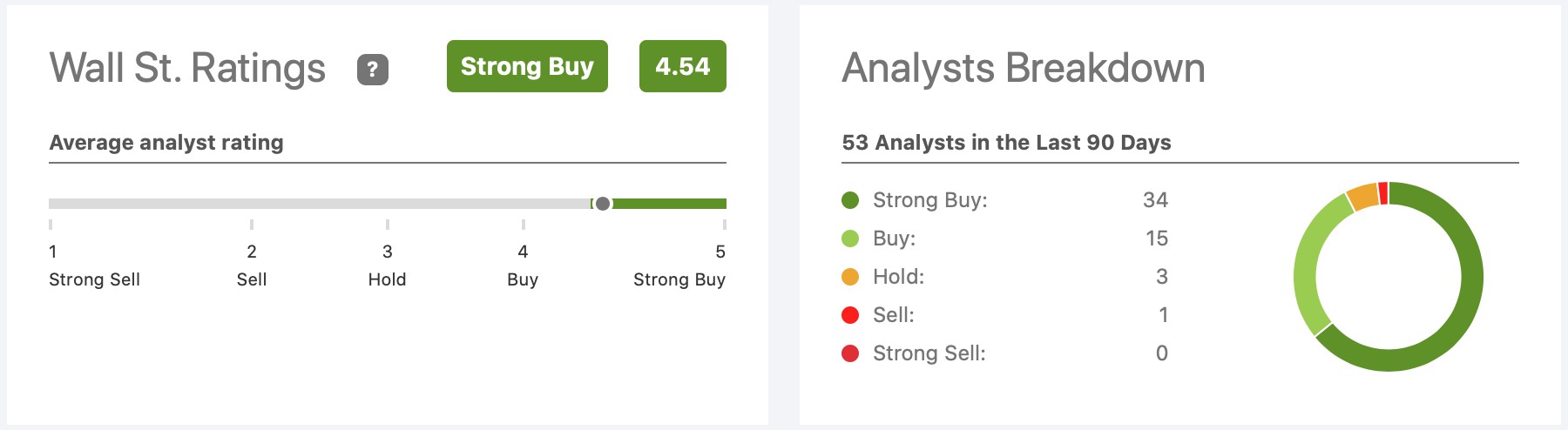Click the orange Hold legend dot
Viewport: 1568px width, 430px height.
click(850, 277)
